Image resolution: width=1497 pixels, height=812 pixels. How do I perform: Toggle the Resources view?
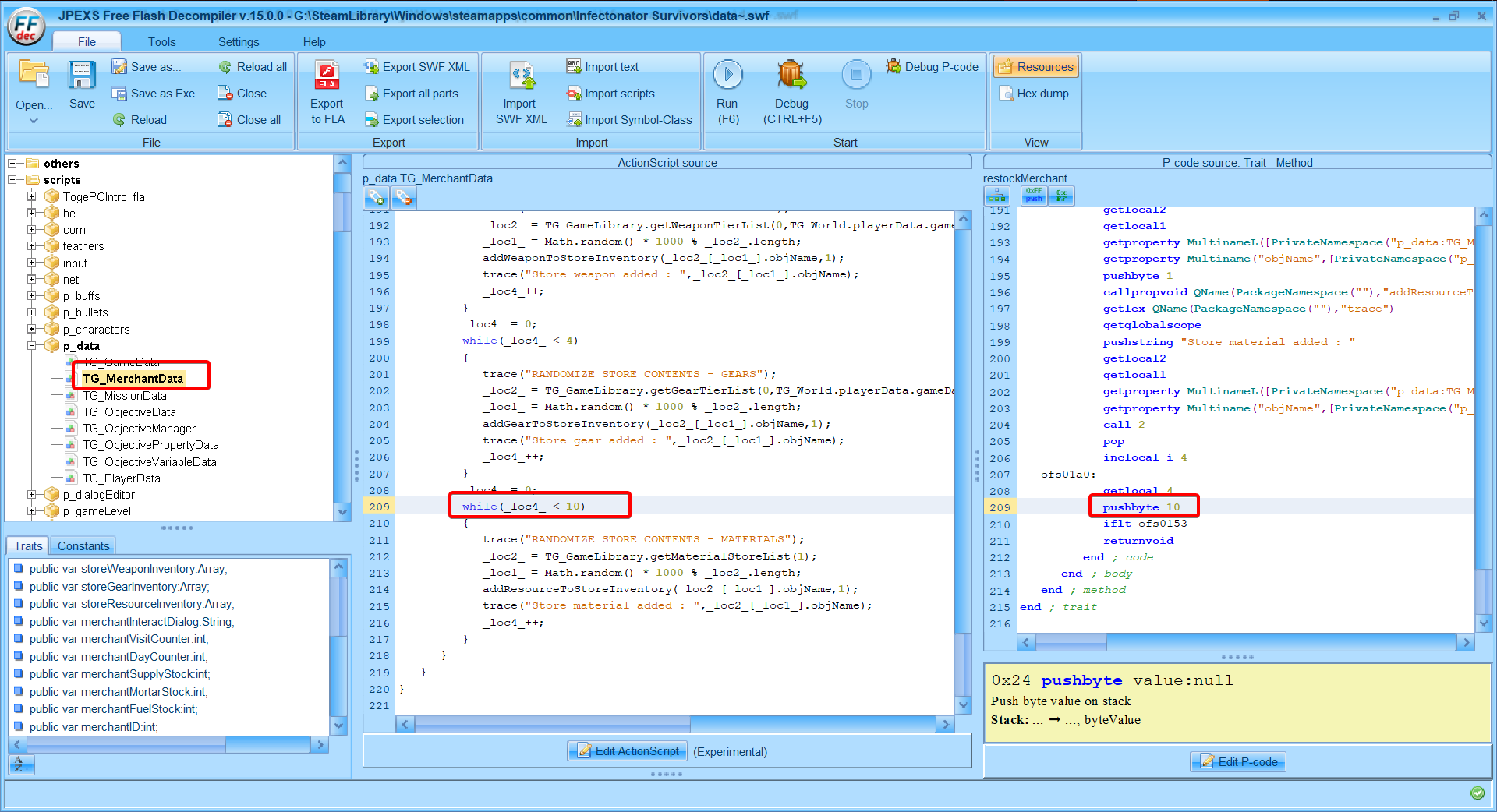(1036, 67)
